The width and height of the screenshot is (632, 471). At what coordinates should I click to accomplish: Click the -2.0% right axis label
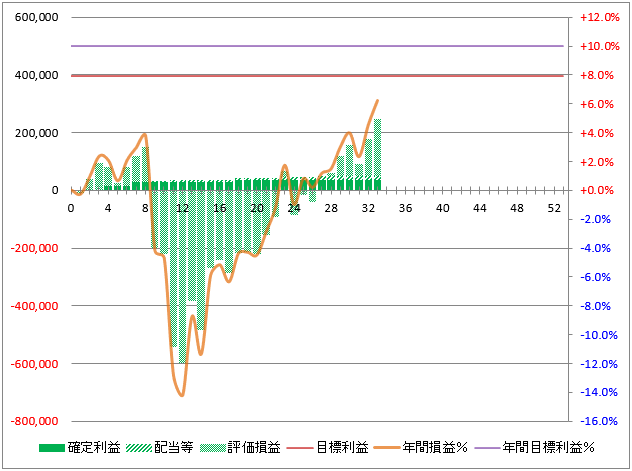click(x=596, y=219)
